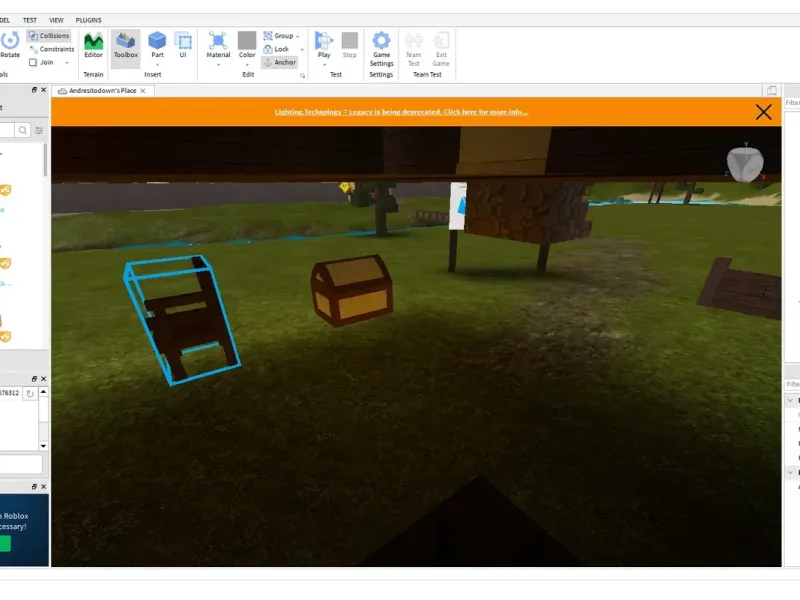The width and height of the screenshot is (800, 600).
Task: Select the Andresitodown's Place document tab
Action: click(103, 91)
